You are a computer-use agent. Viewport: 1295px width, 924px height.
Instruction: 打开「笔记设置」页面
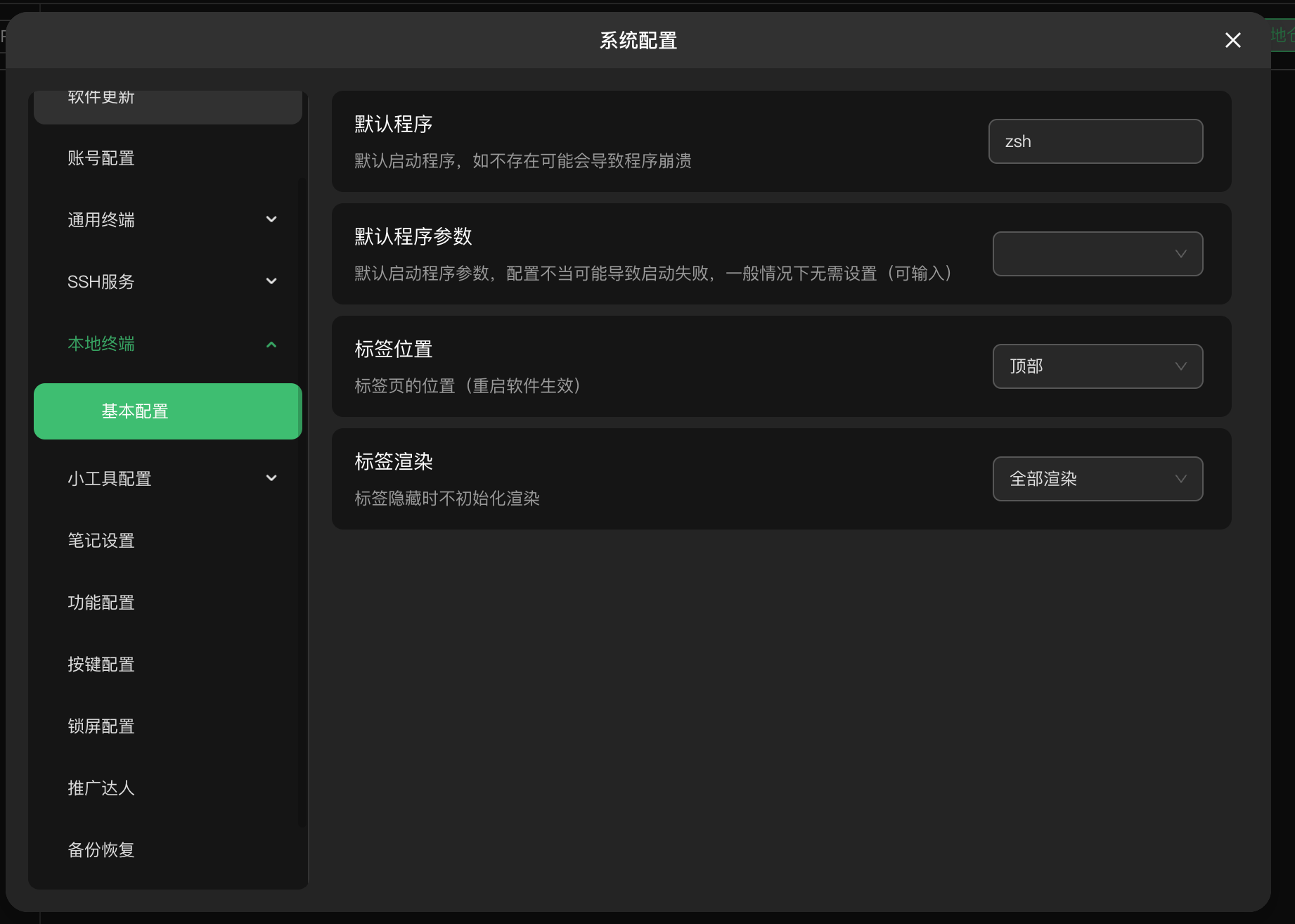[101, 540]
